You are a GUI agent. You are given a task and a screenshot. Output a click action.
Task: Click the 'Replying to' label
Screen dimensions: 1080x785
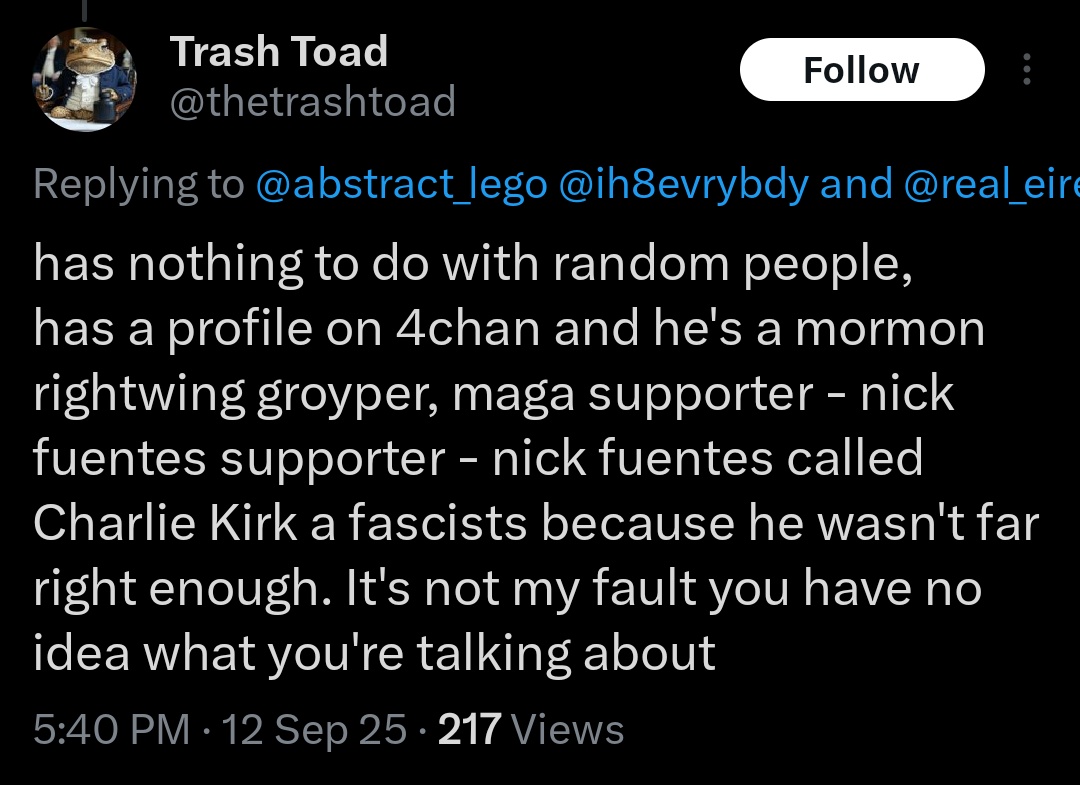(x=138, y=185)
